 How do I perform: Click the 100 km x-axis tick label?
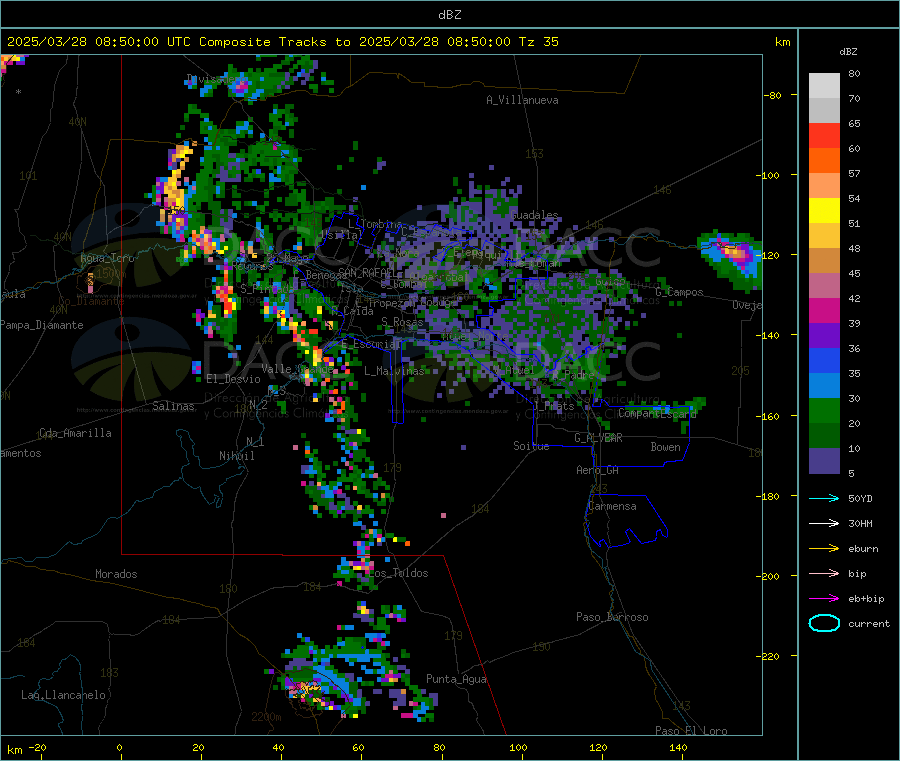(518, 747)
